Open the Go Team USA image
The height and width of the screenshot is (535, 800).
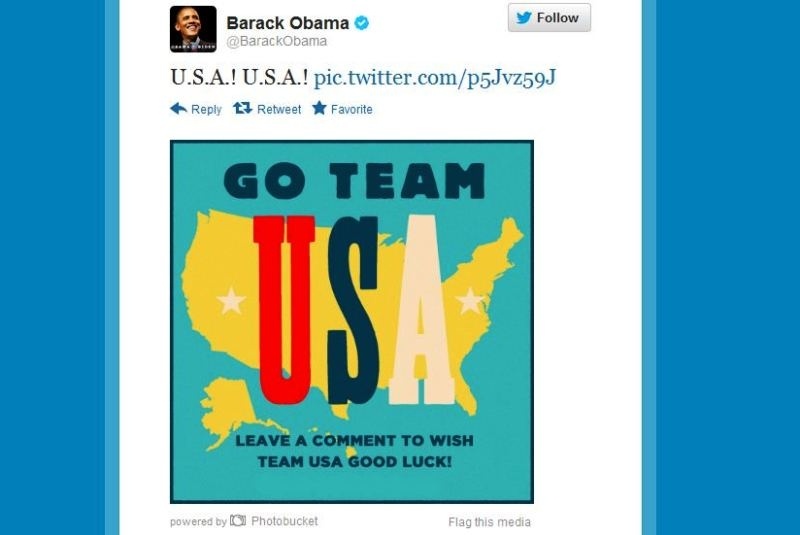(352, 322)
